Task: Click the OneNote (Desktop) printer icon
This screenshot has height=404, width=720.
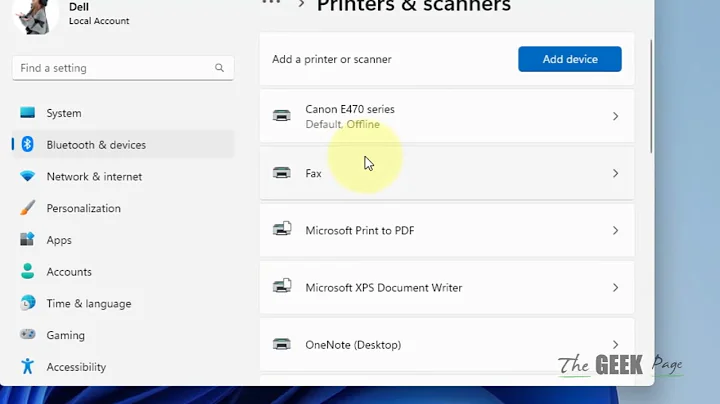Action: coord(281,344)
